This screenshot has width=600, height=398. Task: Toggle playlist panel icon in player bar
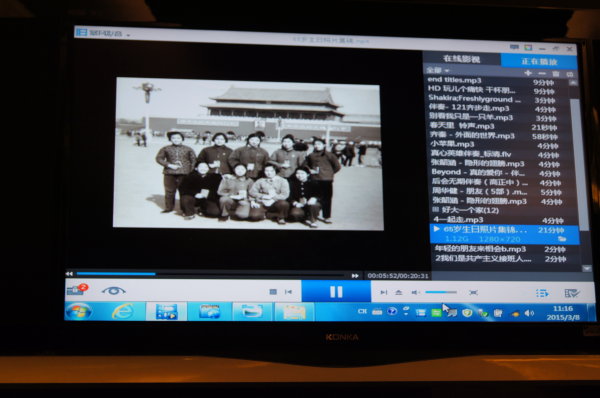(542, 293)
